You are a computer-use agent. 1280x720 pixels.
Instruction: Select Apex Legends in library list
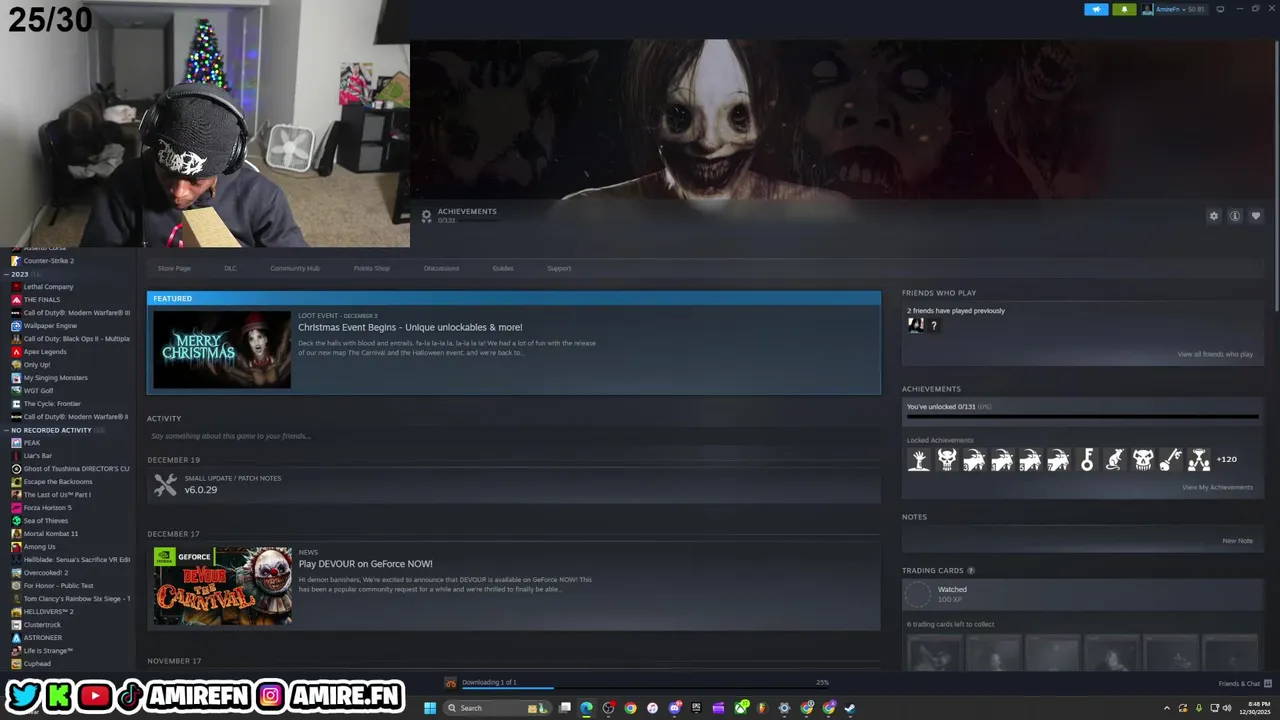[x=45, y=352]
